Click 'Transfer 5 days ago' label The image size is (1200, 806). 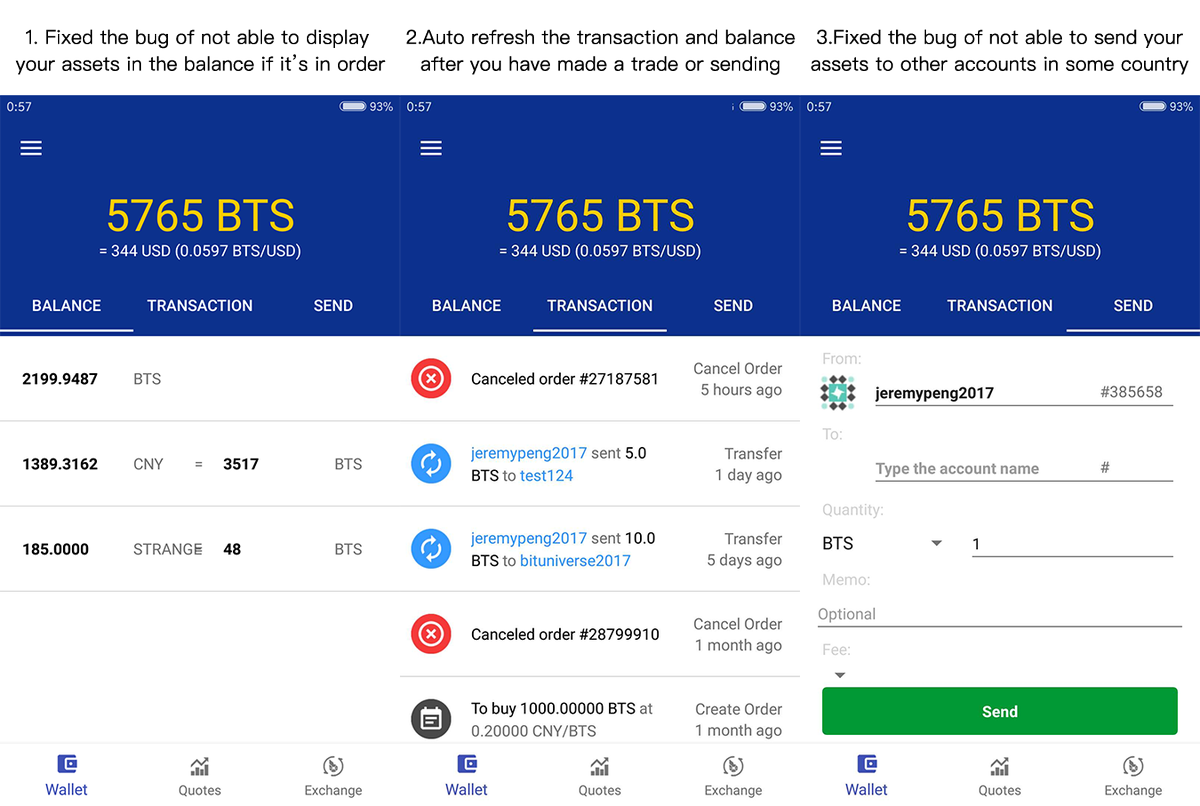pyautogui.click(x=745, y=549)
